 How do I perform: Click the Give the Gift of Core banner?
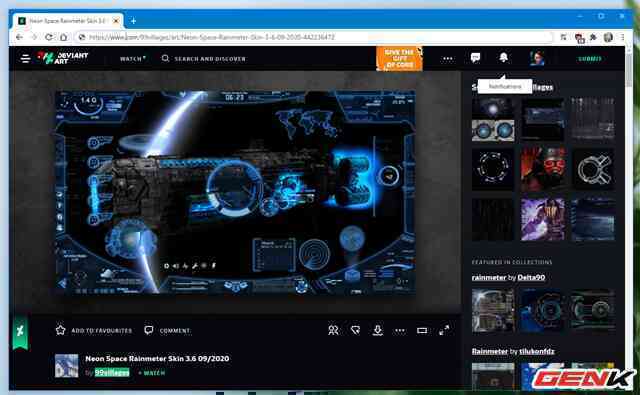pyautogui.click(x=399, y=58)
